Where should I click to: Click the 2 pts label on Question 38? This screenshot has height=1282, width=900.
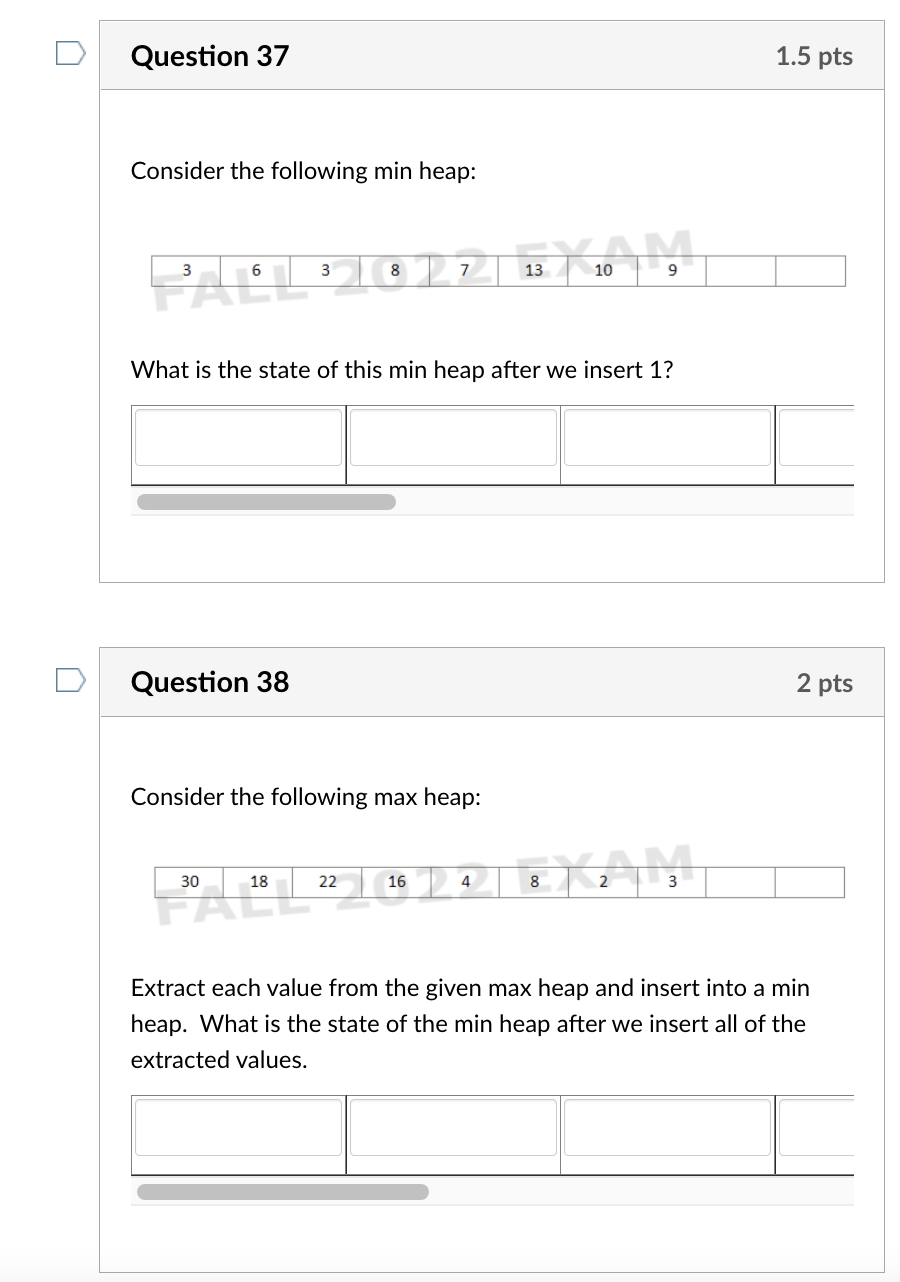[824, 682]
